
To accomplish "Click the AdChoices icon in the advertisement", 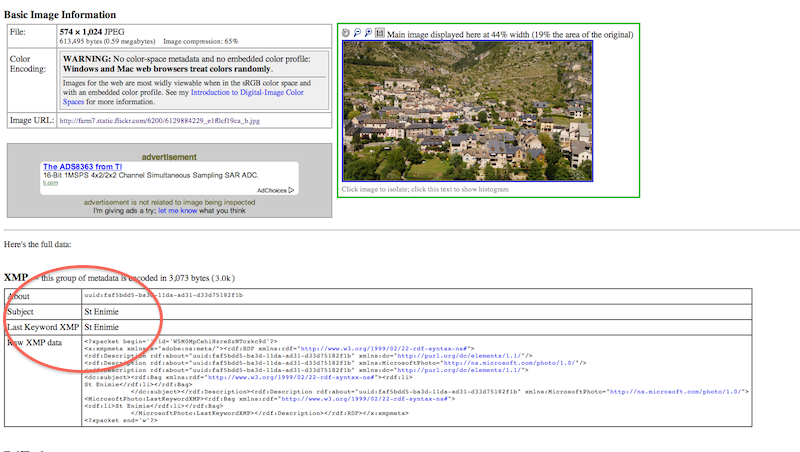I will (291, 190).
